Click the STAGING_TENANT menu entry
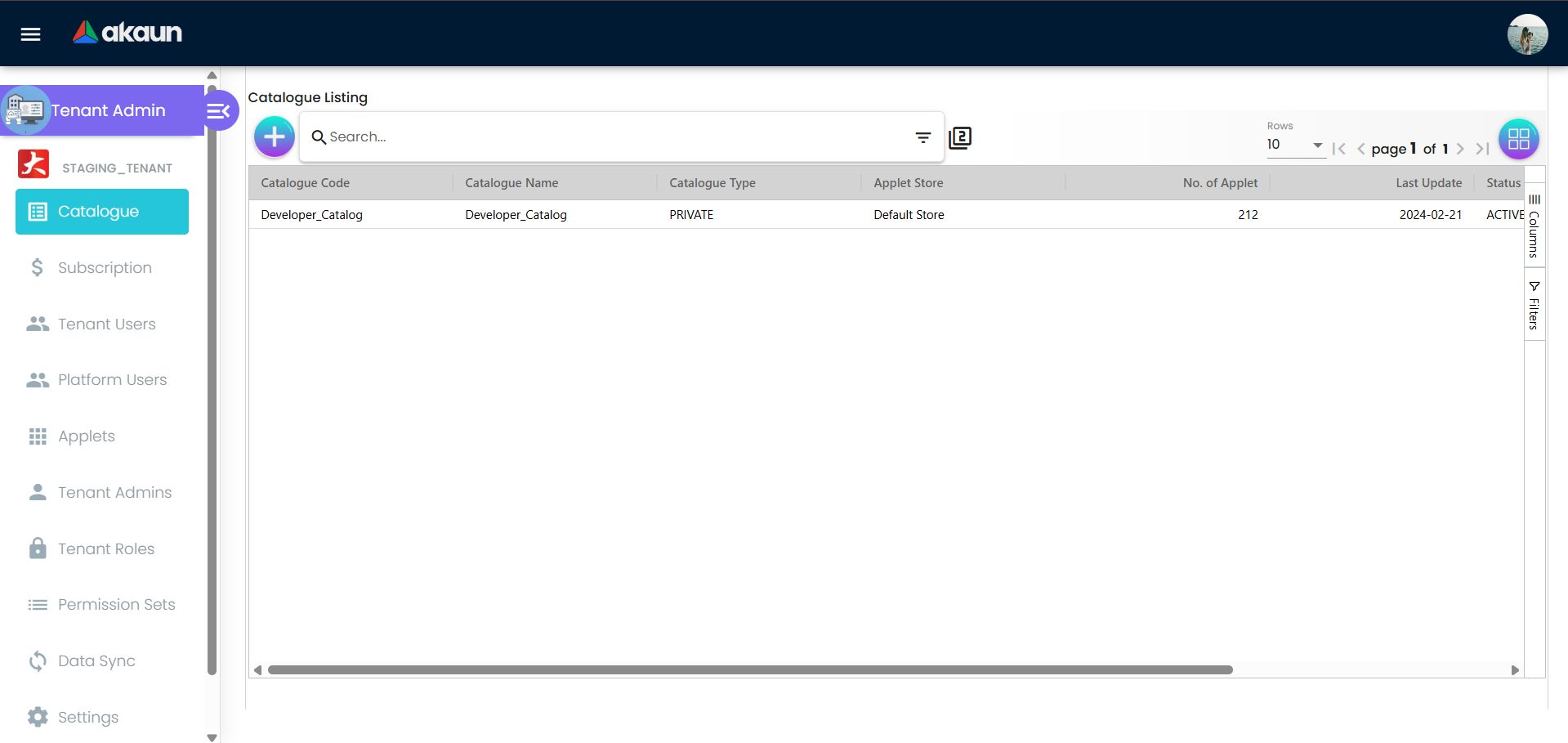Screen dimensions: 1568x743 pos(115,167)
